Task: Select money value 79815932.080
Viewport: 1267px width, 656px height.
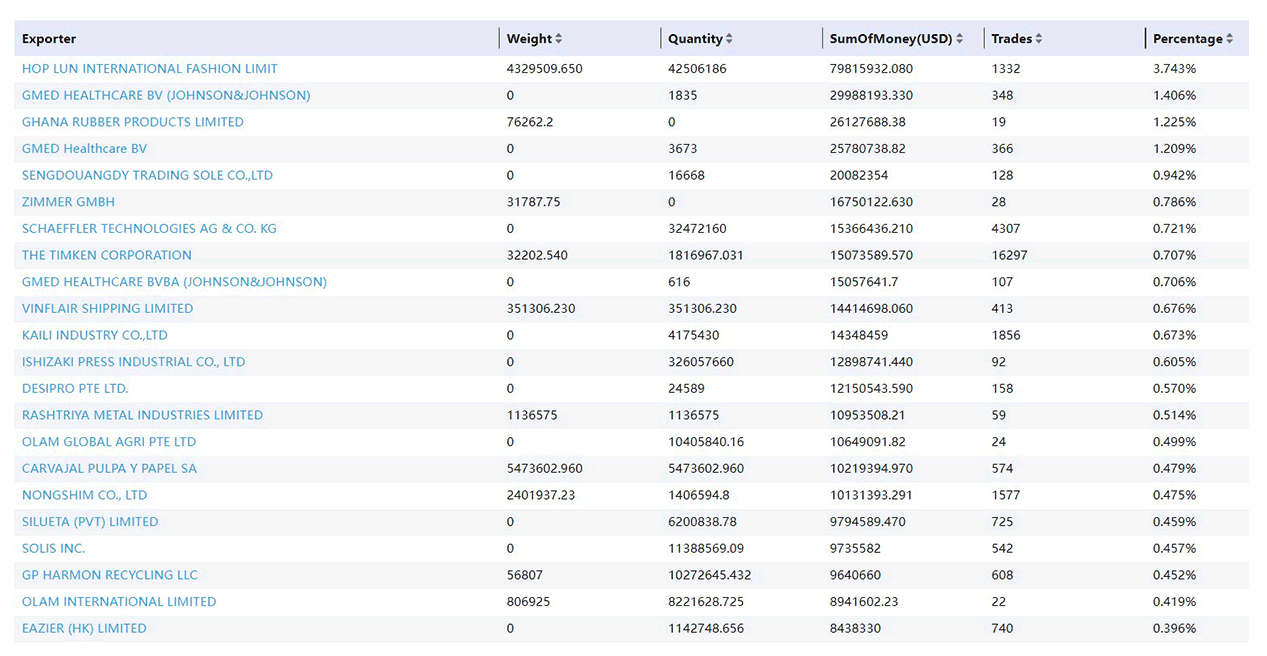Action: point(871,69)
